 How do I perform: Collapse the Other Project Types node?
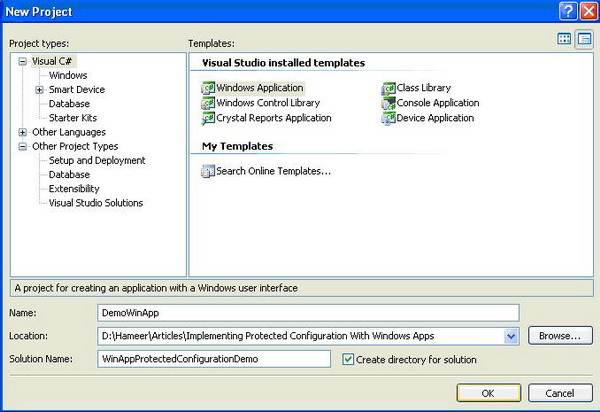click(x=23, y=147)
